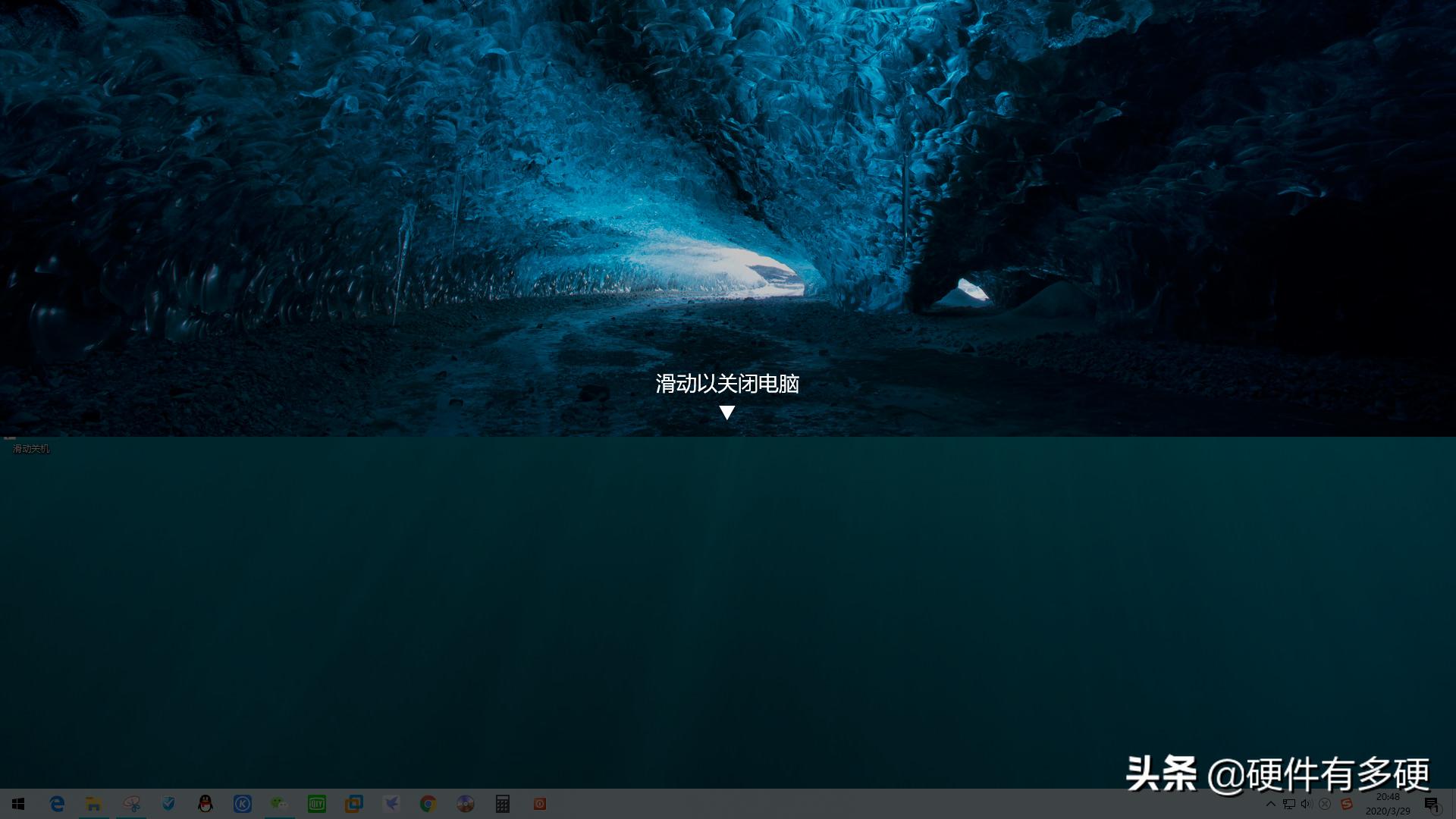Image resolution: width=1456 pixels, height=819 pixels.
Task: Open the iQIYI video player
Action: (x=317, y=804)
